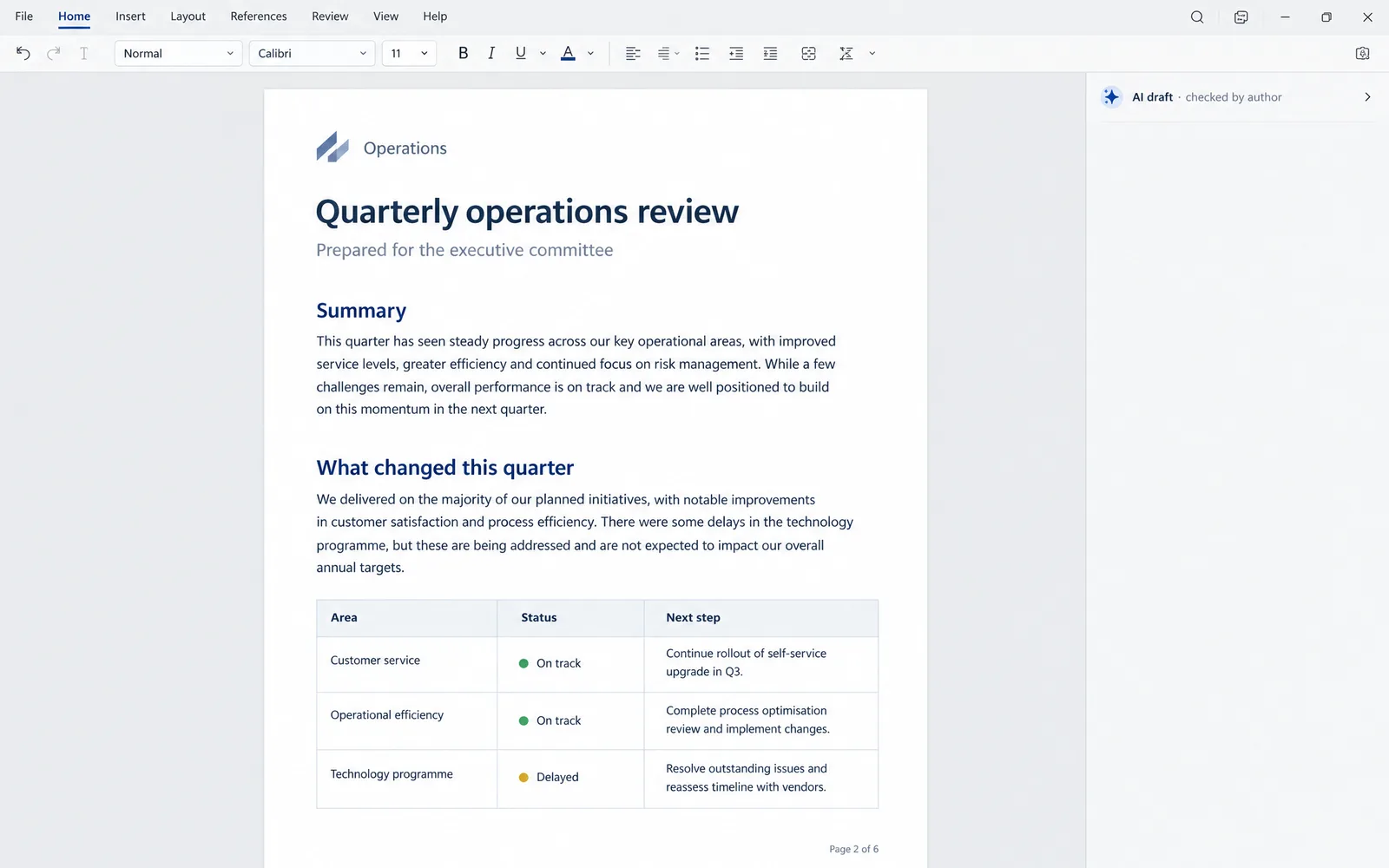1389x868 pixels.
Task: Click the Summary heading
Action: coord(361,311)
